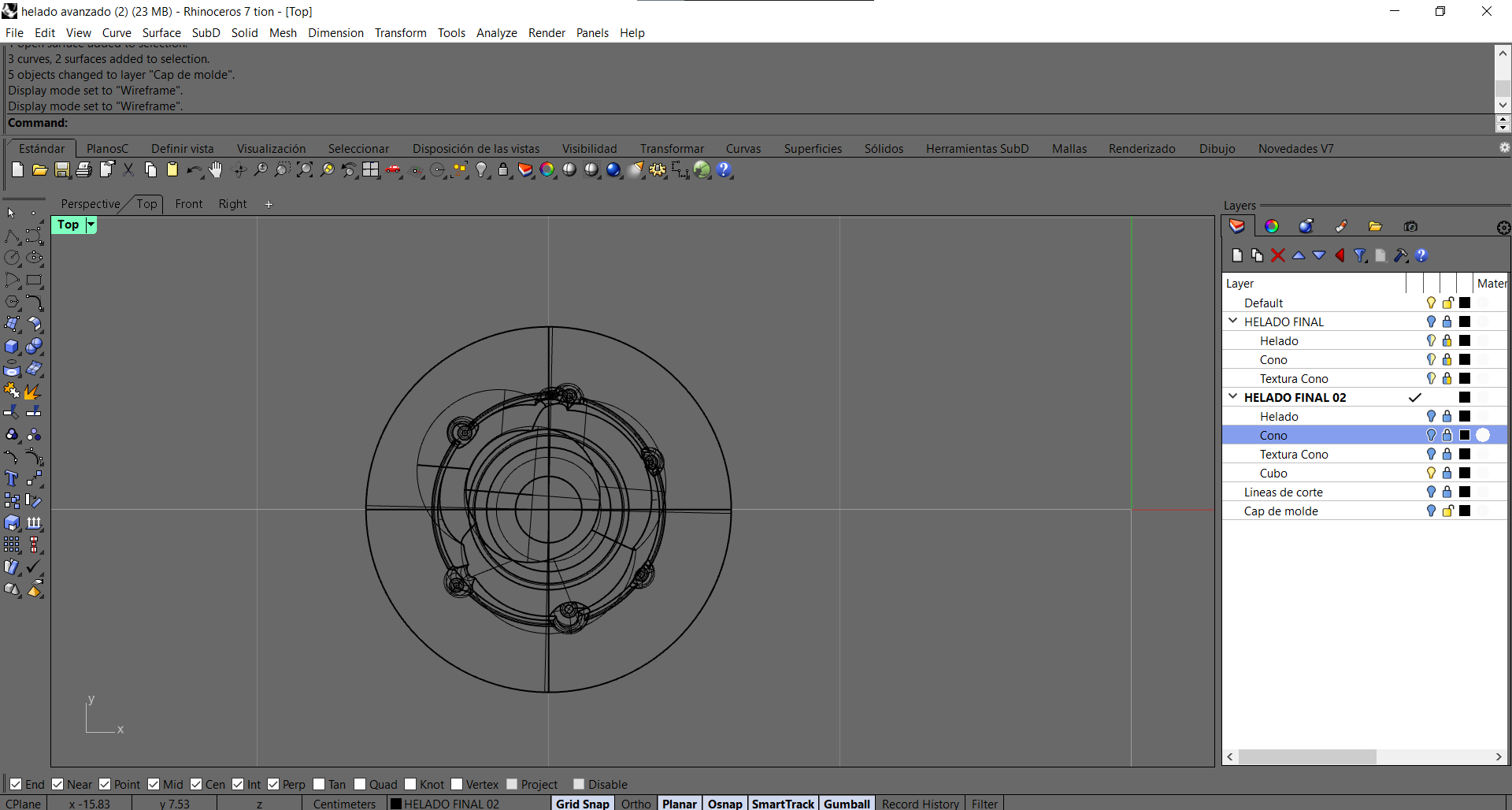Viewport: 1512px width, 810px height.
Task: Click the command line stepper up arrow
Action: (1503, 119)
